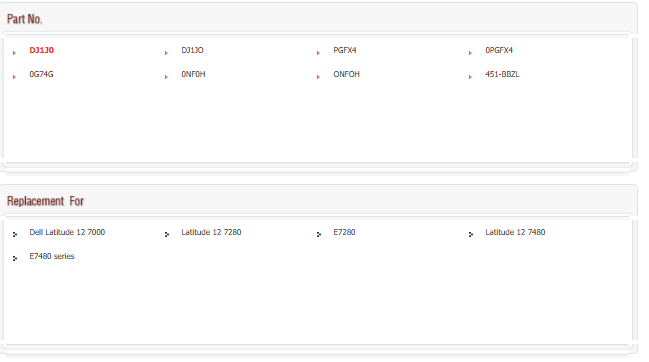Click the pink arrow bullet beside 451-BBZL
The height and width of the screenshot is (362, 649).
tap(470, 77)
